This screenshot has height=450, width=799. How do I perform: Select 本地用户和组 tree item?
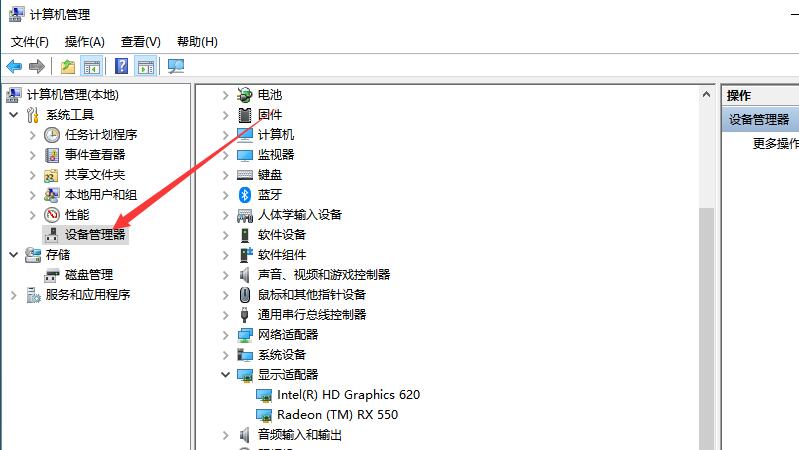click(x=101, y=195)
